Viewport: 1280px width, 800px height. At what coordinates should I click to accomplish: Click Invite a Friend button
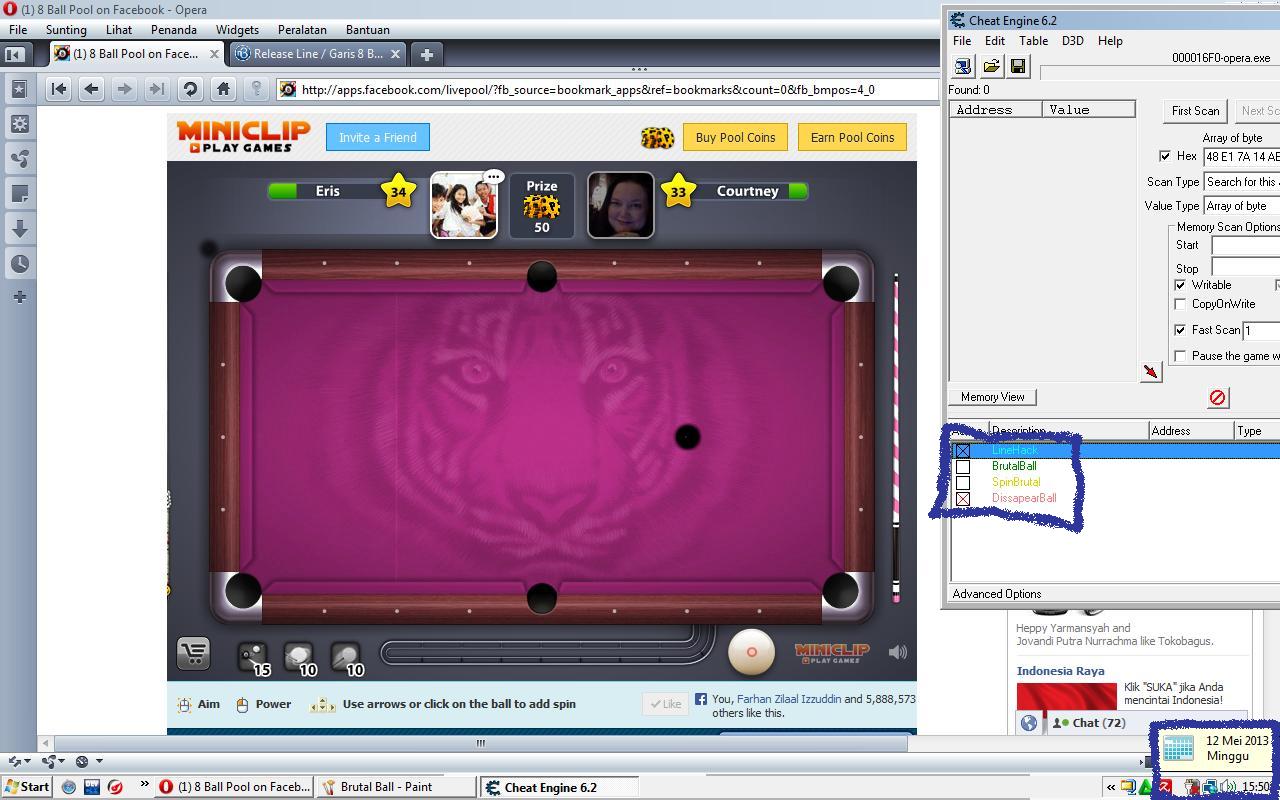378,137
